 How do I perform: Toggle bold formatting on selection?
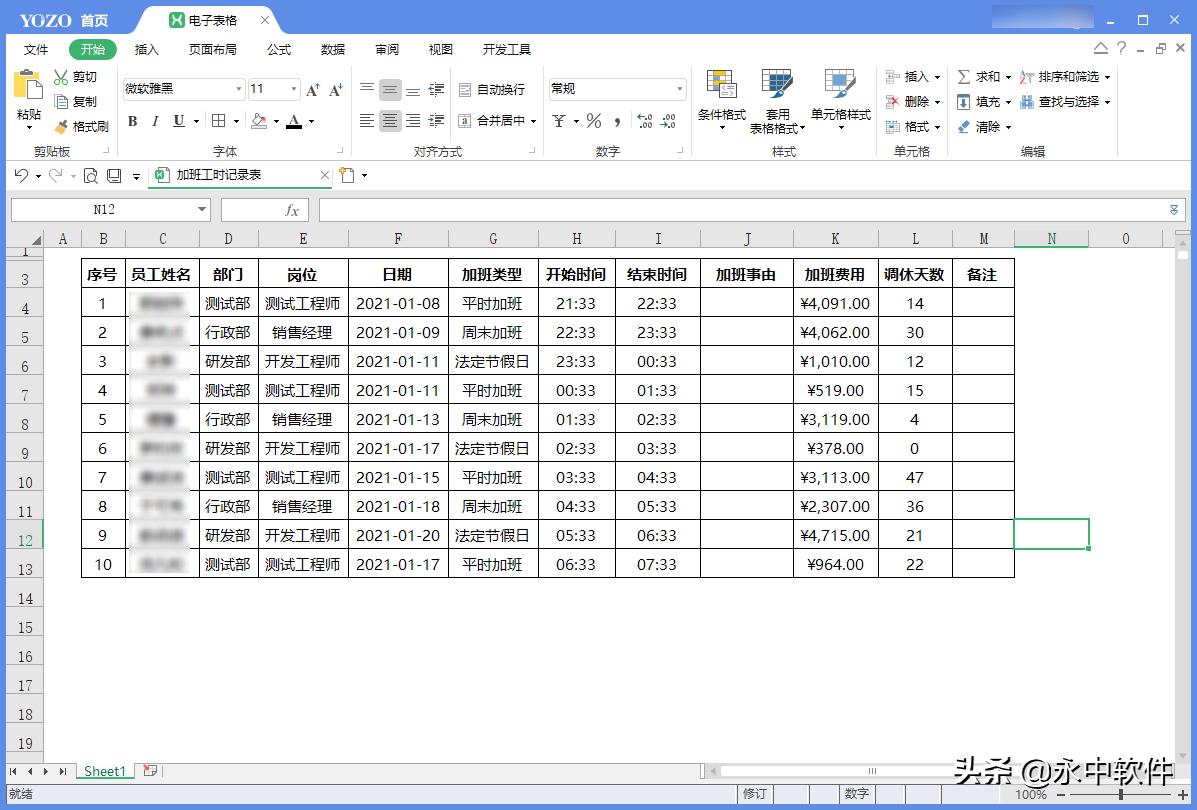tap(133, 120)
